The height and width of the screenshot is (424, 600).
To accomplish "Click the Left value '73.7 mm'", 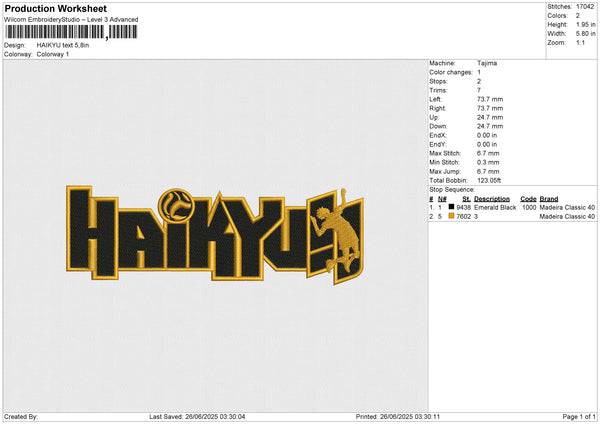I will (x=490, y=99).
